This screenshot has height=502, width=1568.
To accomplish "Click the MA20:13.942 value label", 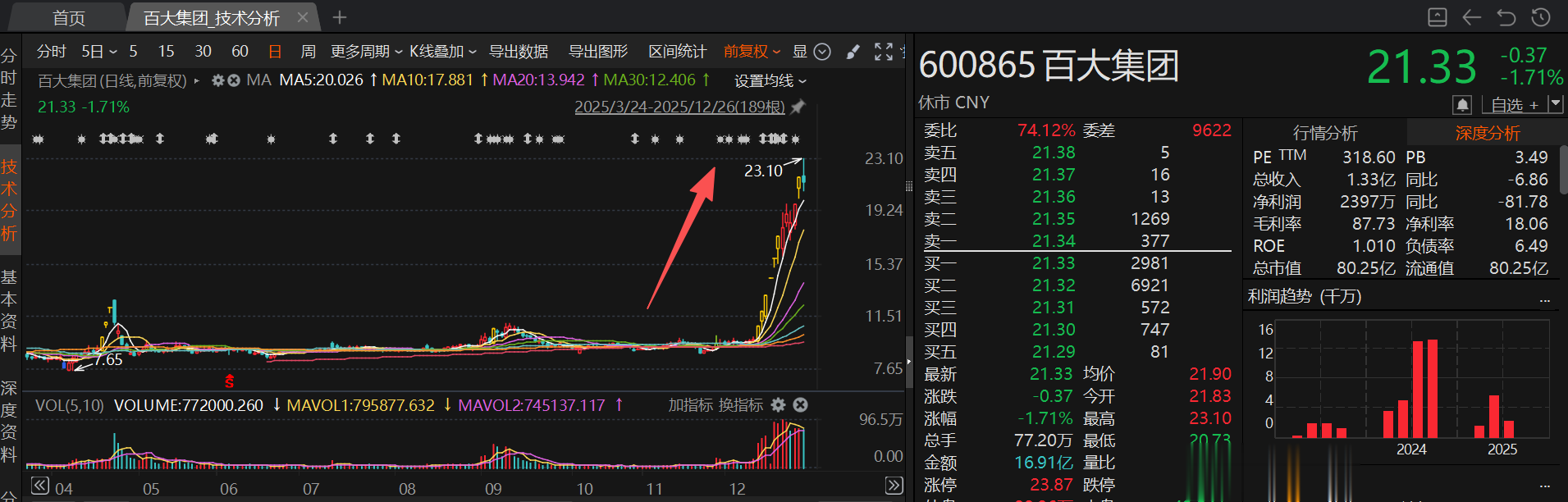I will (x=538, y=80).
